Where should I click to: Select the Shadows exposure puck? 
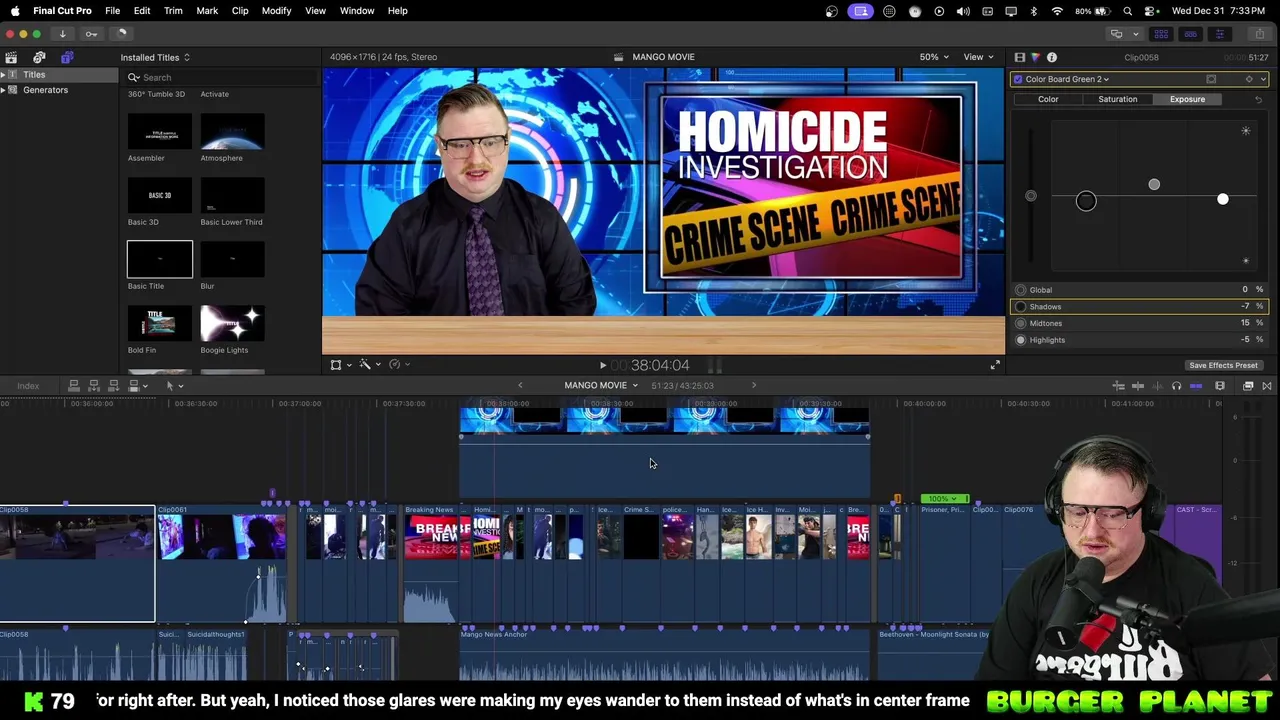1086,201
